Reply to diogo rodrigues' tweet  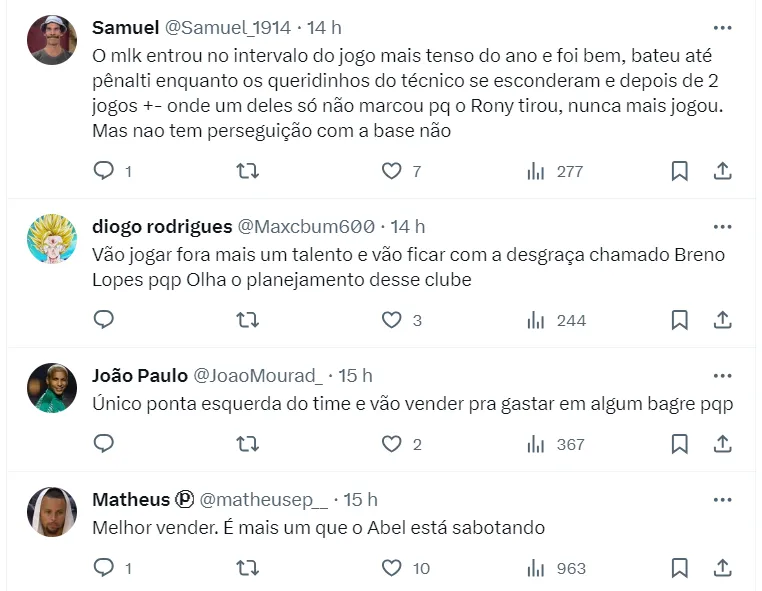pyautogui.click(x=105, y=320)
